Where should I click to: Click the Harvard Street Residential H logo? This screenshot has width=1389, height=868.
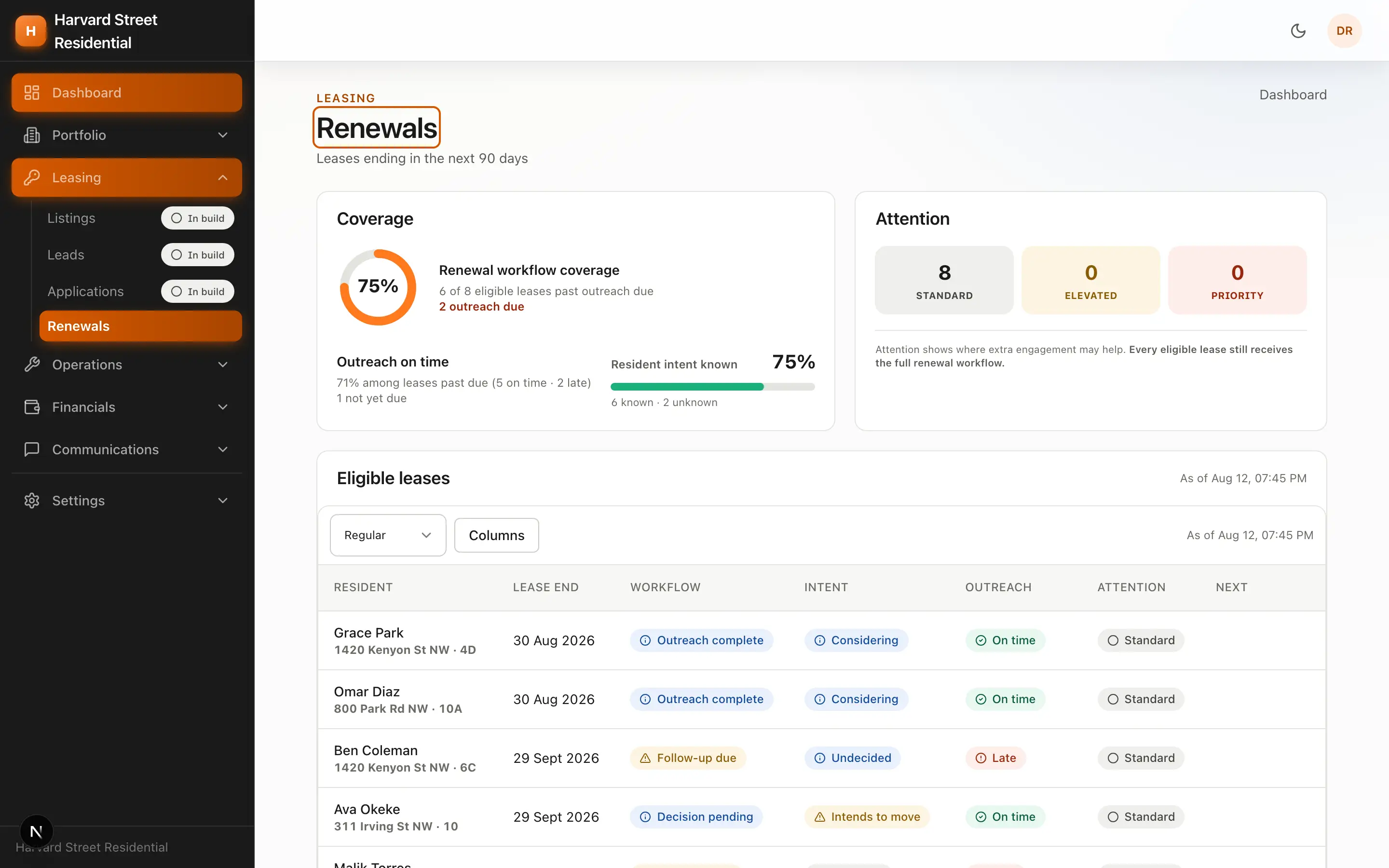[30, 31]
